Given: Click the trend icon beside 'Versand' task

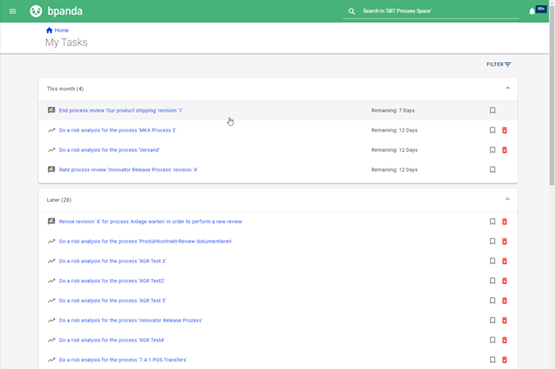Looking at the screenshot, I should (x=51, y=150).
